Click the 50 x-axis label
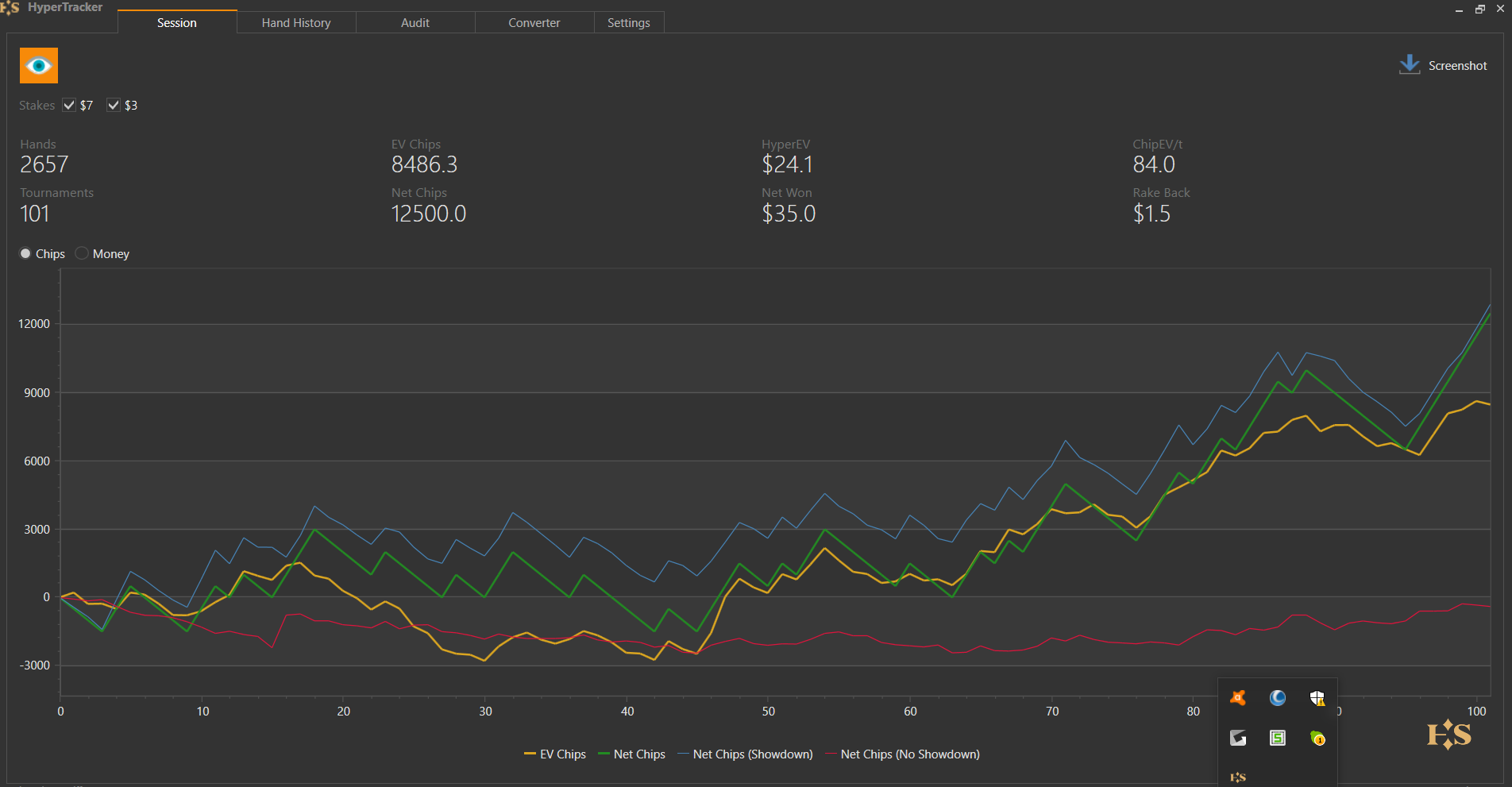The image size is (1512, 787). tap(769, 712)
